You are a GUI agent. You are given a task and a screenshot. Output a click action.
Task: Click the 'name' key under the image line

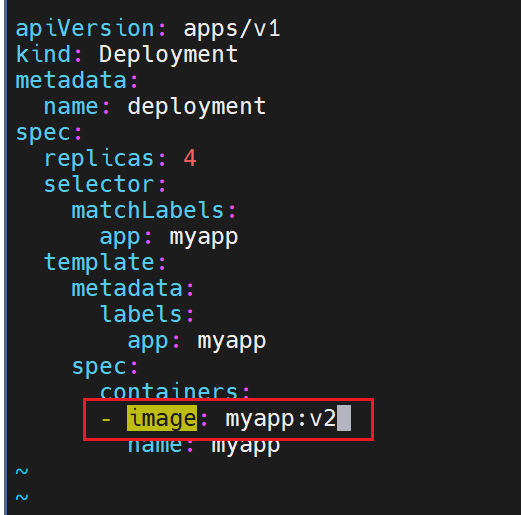(x=155, y=446)
